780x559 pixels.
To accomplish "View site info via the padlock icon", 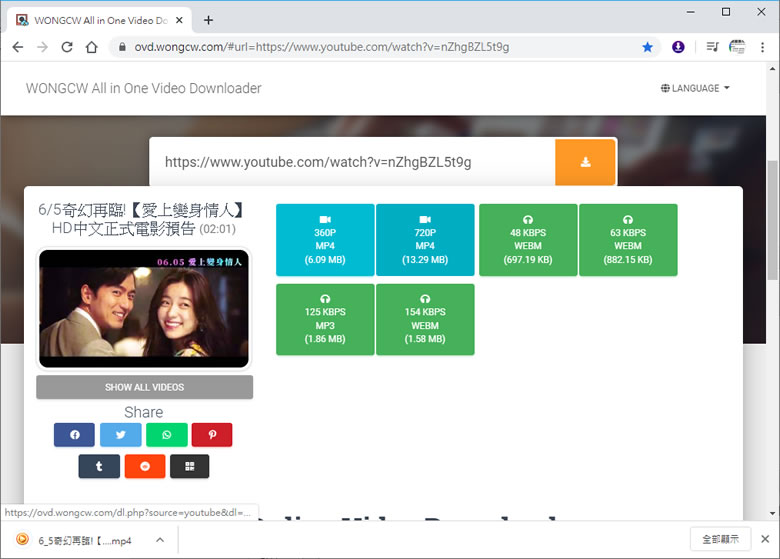I will click(x=122, y=47).
